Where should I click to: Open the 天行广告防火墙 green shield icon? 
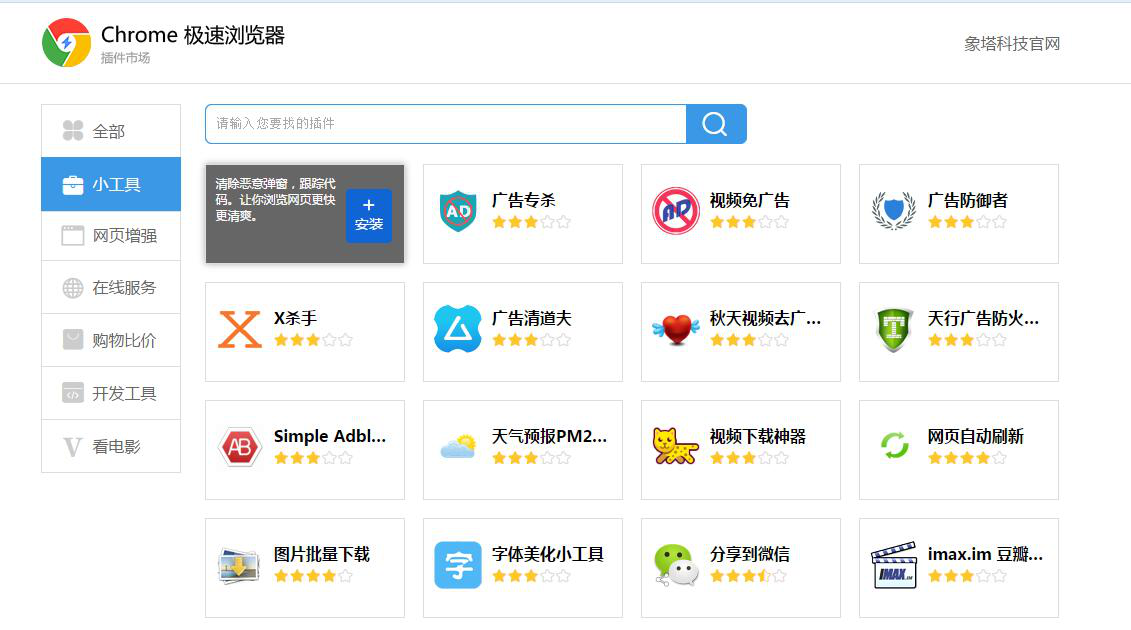click(x=893, y=329)
